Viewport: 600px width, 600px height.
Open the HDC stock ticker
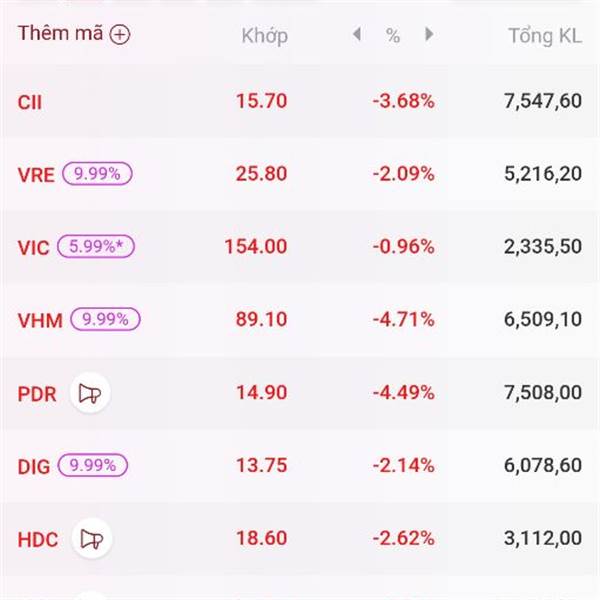[x=38, y=539]
